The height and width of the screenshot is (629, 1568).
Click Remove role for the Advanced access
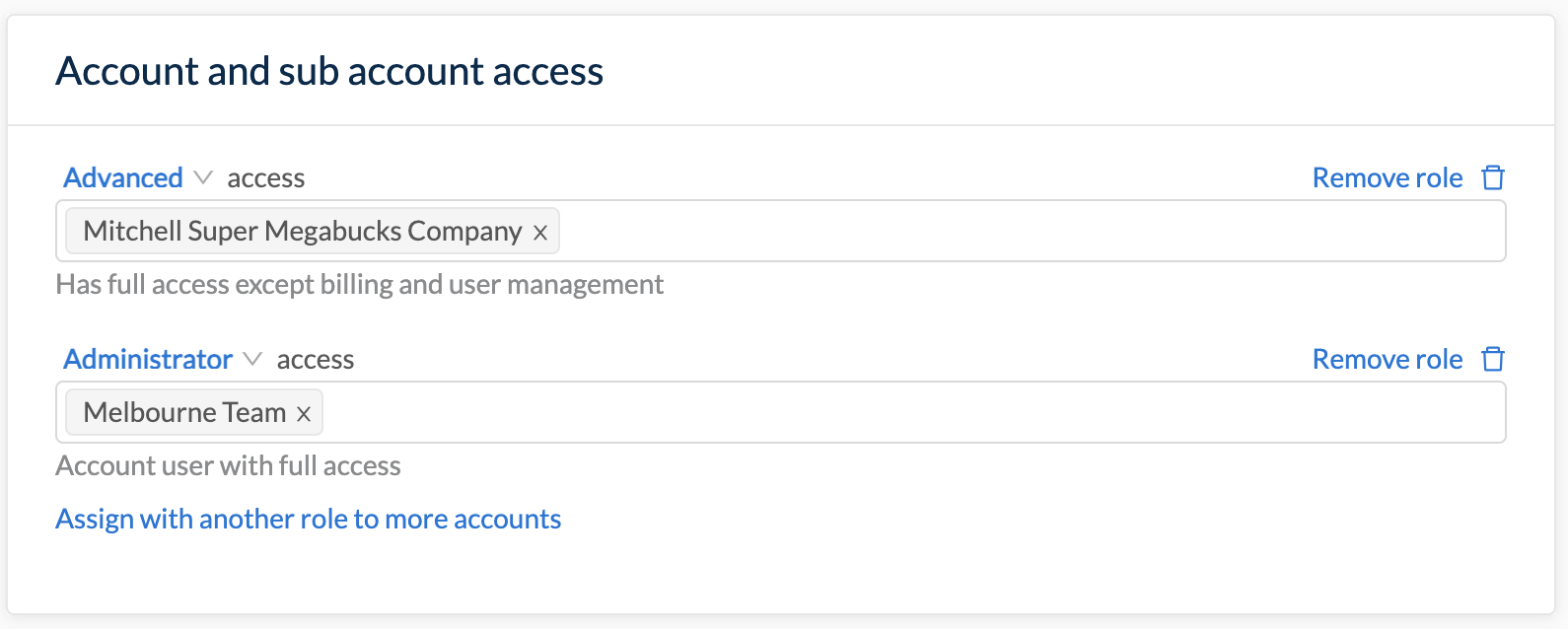(1388, 177)
